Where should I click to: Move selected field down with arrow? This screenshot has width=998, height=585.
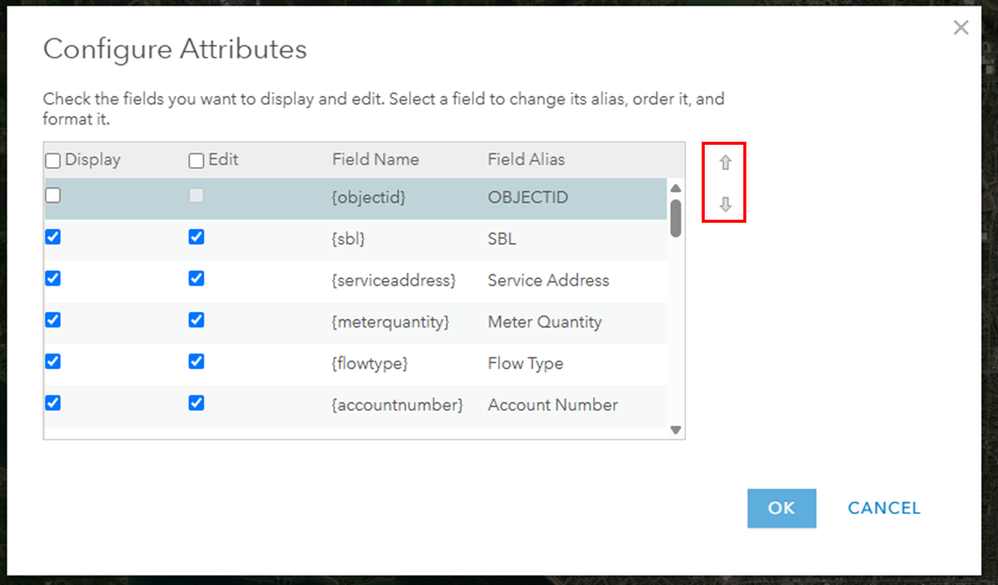click(726, 205)
